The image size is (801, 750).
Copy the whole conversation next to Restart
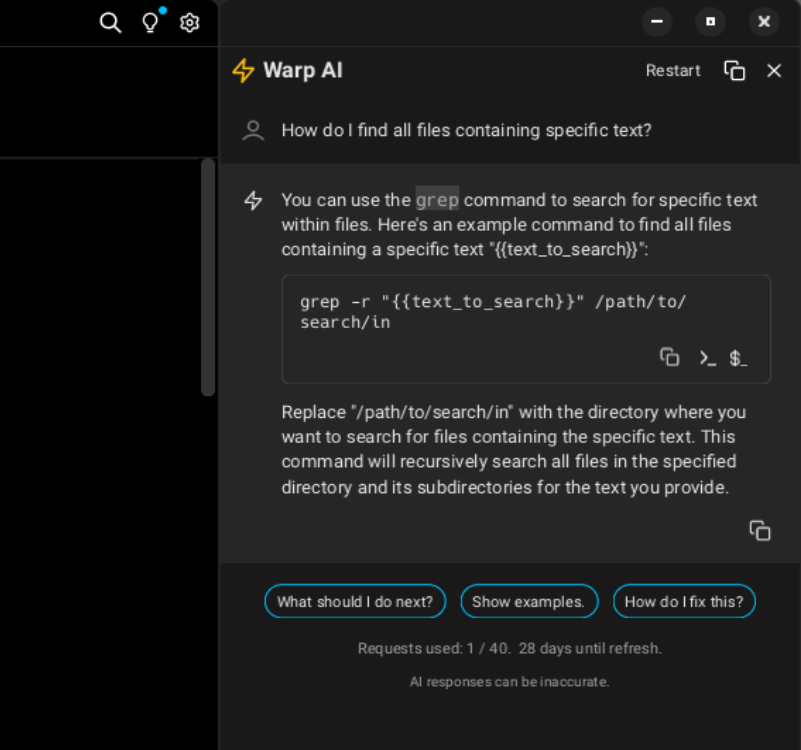pos(734,71)
